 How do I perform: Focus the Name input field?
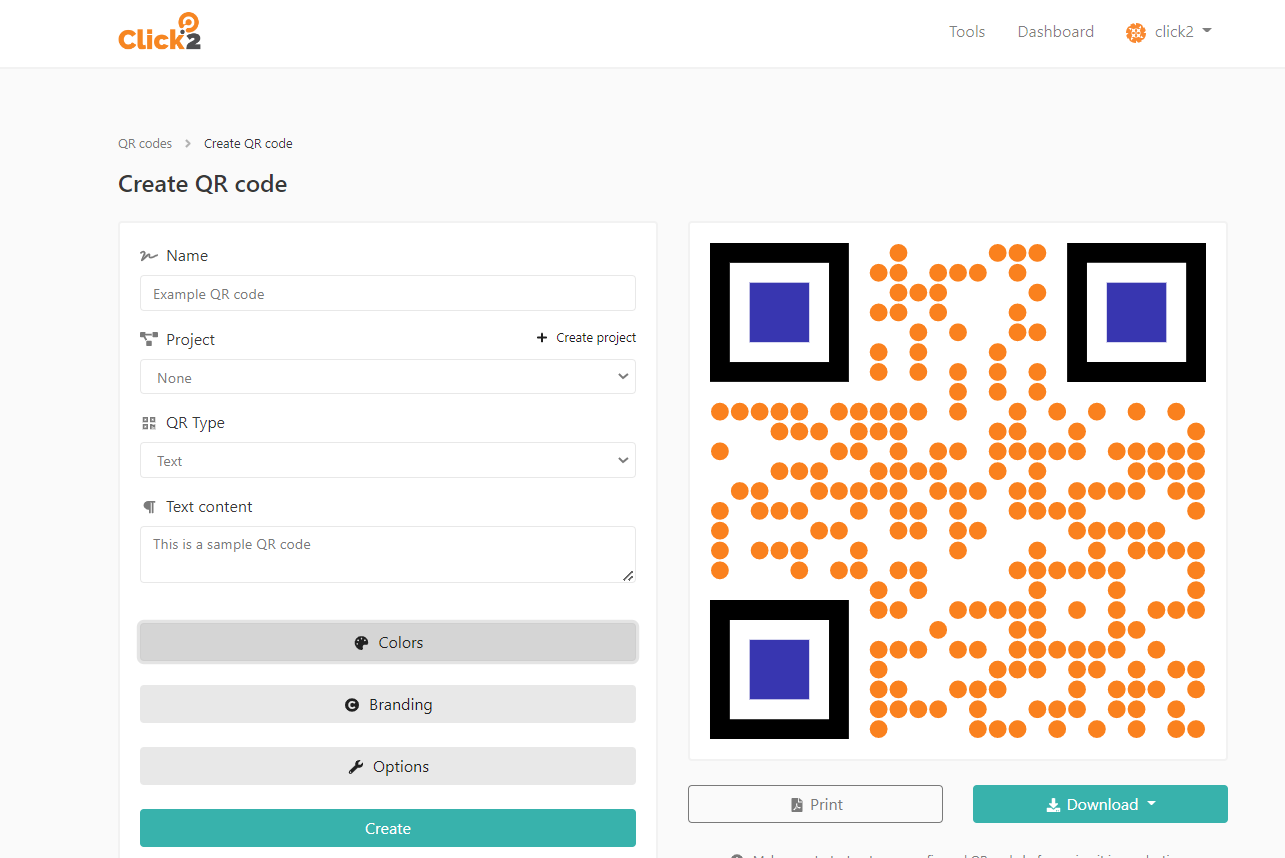click(388, 293)
